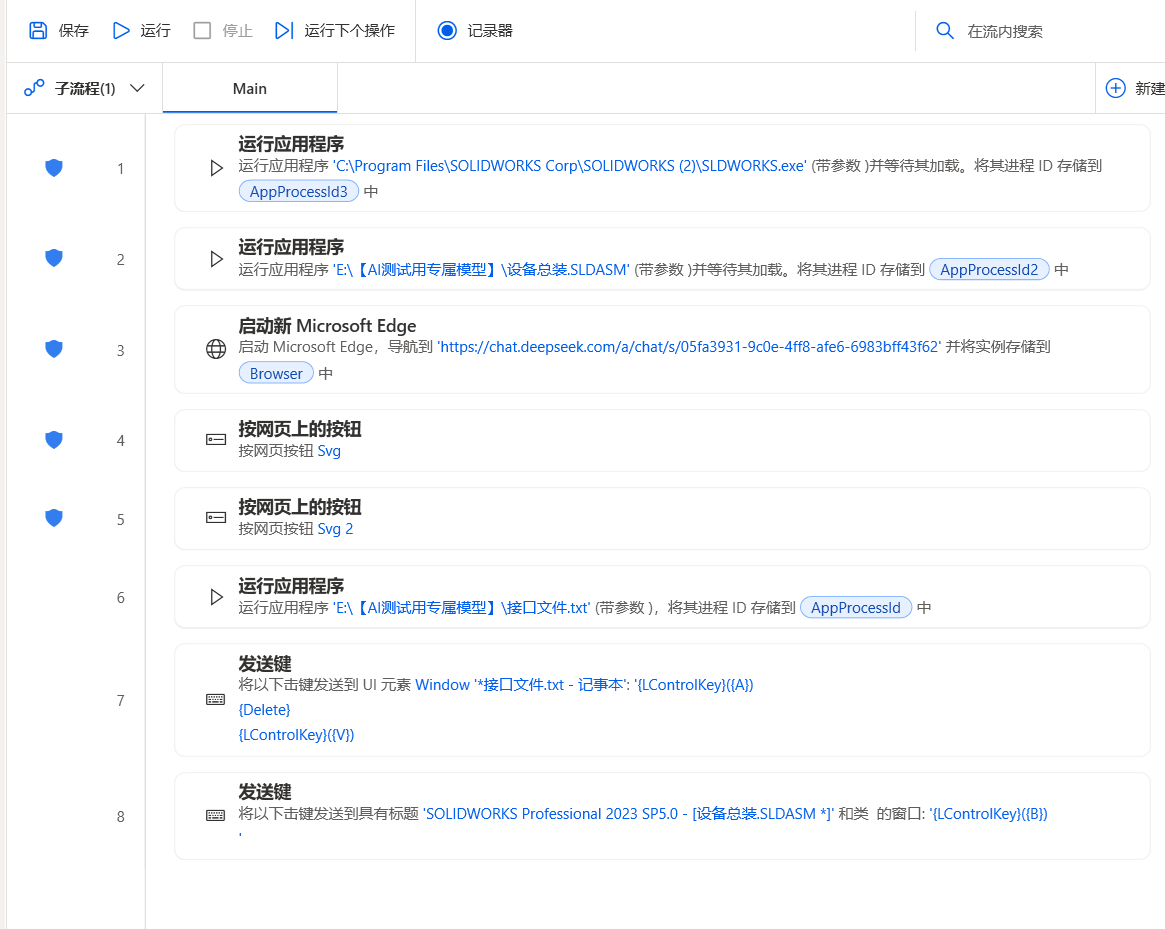Viewport: 1165px width, 929px height.
Task: Click the save (保存) disk icon
Action: click(x=38, y=30)
